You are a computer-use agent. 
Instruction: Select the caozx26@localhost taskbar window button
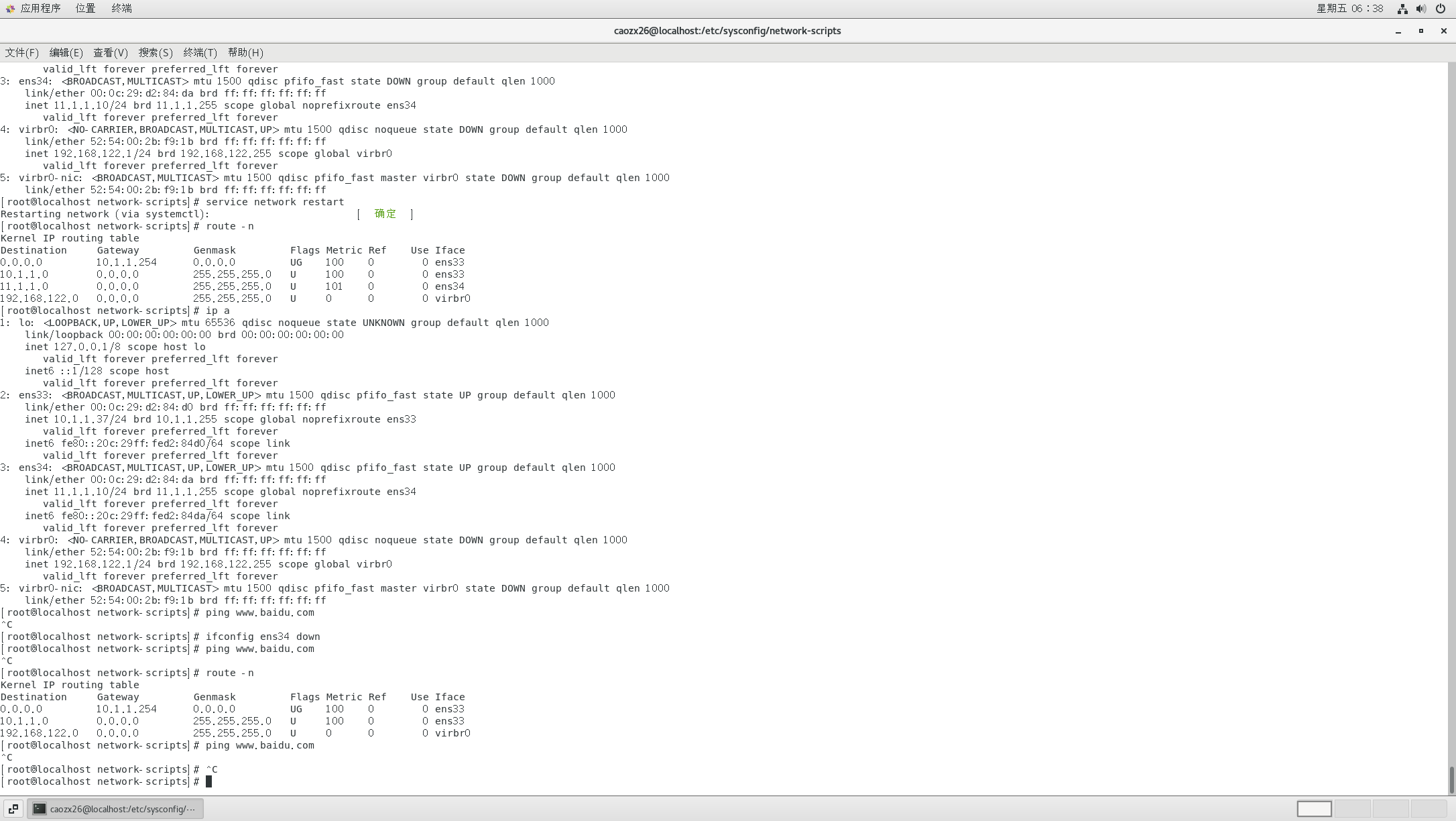[x=115, y=809]
